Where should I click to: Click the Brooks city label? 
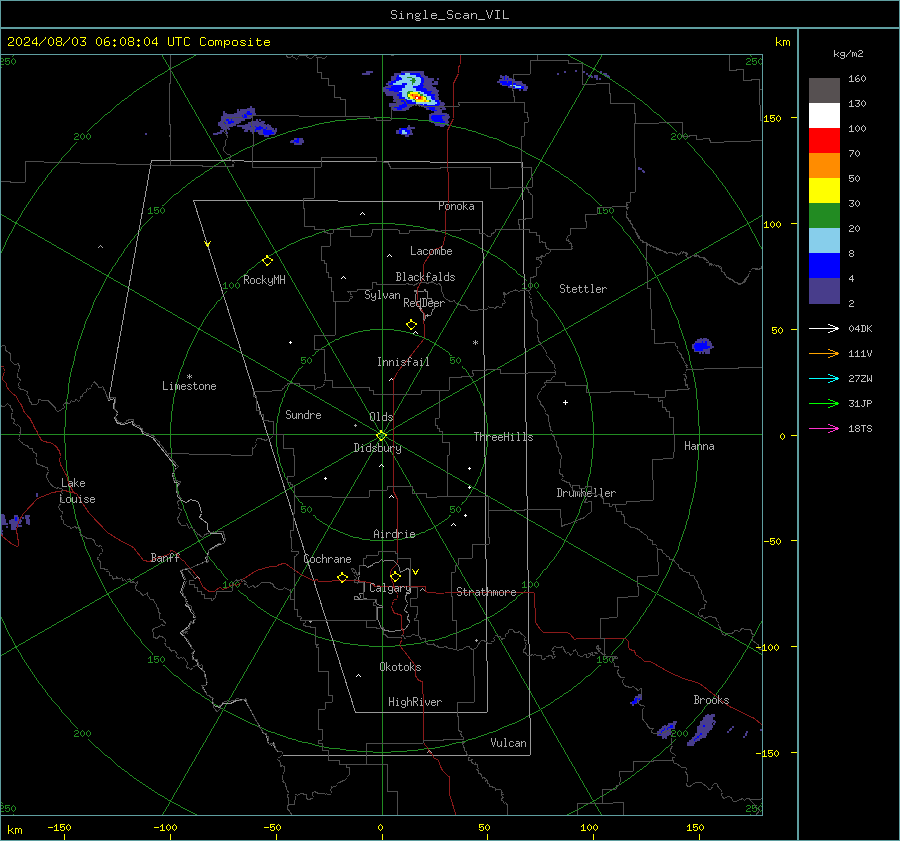click(x=711, y=700)
